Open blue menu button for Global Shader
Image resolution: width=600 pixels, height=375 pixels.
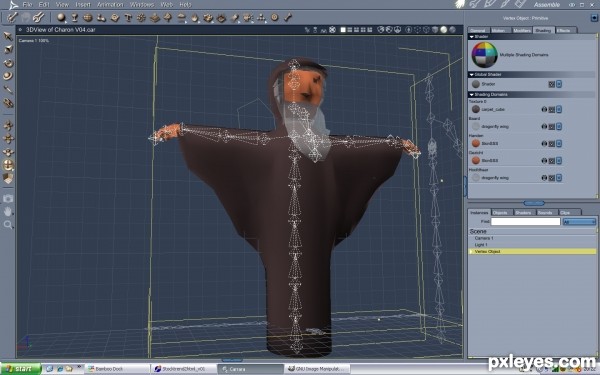point(559,84)
